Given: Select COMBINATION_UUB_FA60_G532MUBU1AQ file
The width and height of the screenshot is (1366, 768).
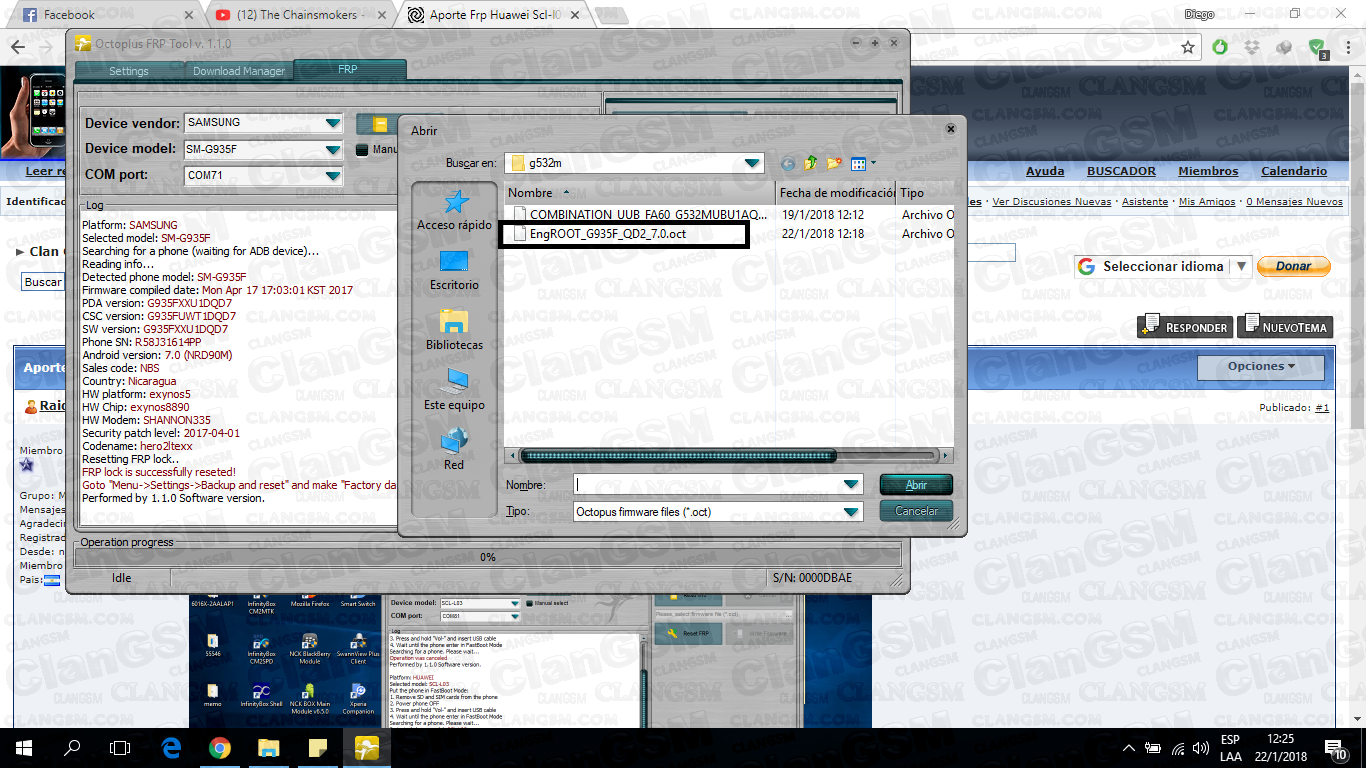Looking at the screenshot, I should 639,214.
